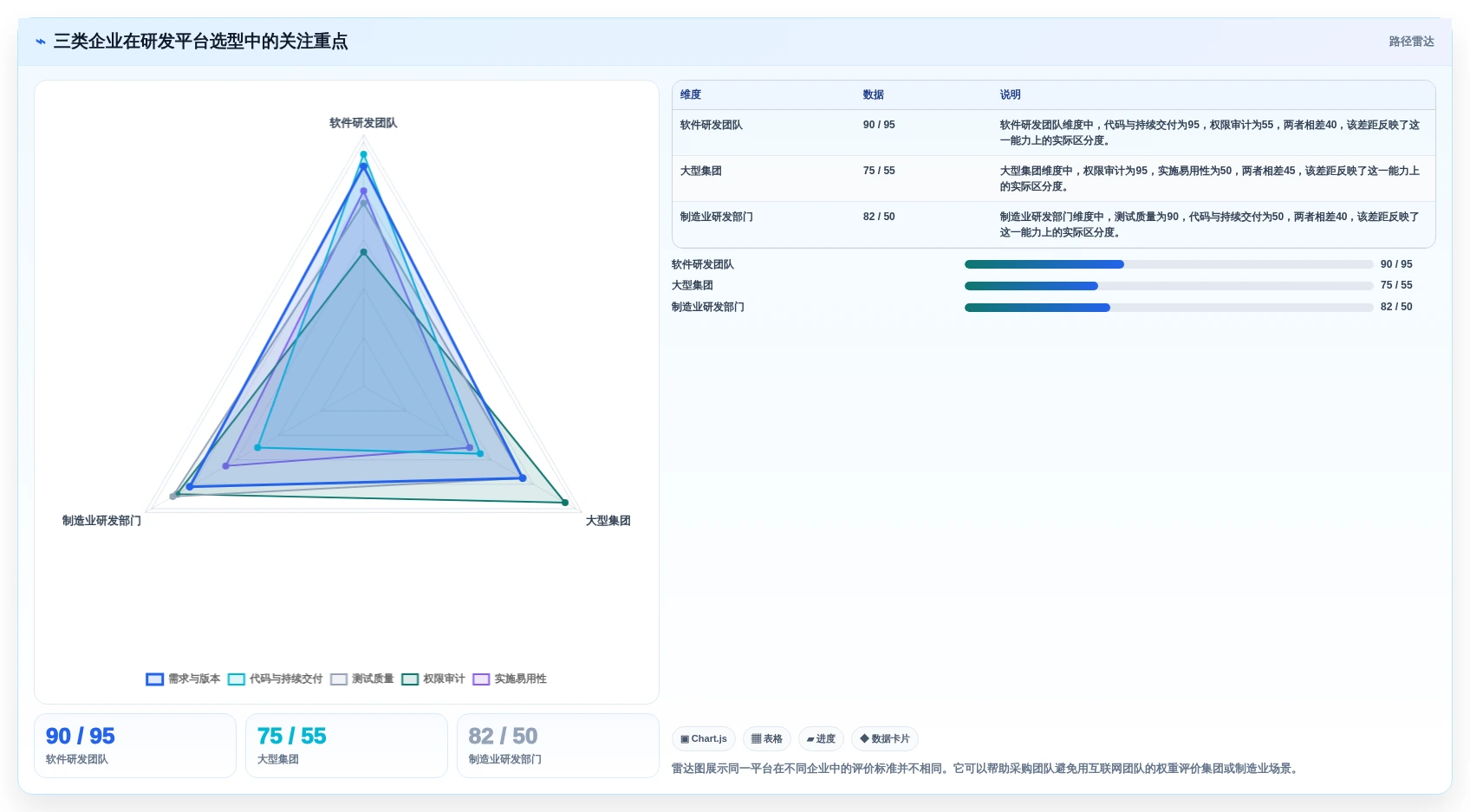Click the 软件研发团队 description text in table

click(x=1210, y=133)
